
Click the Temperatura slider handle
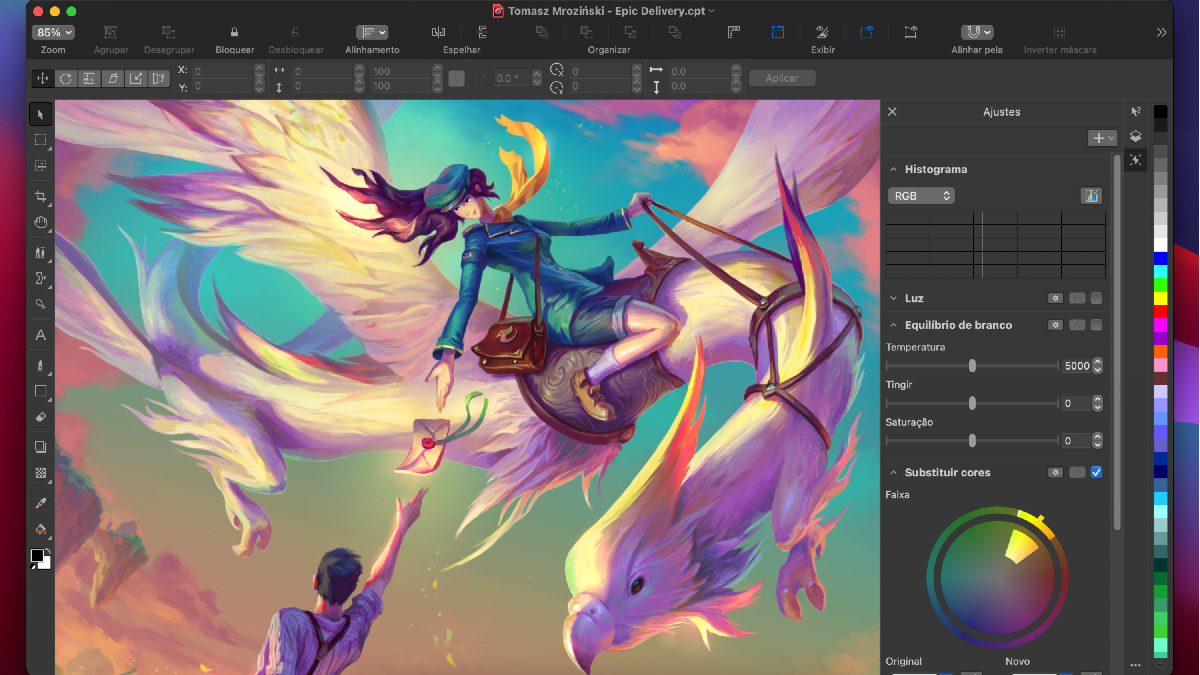click(972, 366)
